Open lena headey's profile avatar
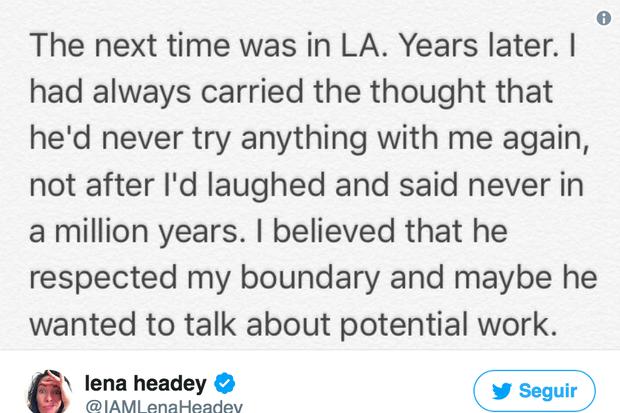 49,391
